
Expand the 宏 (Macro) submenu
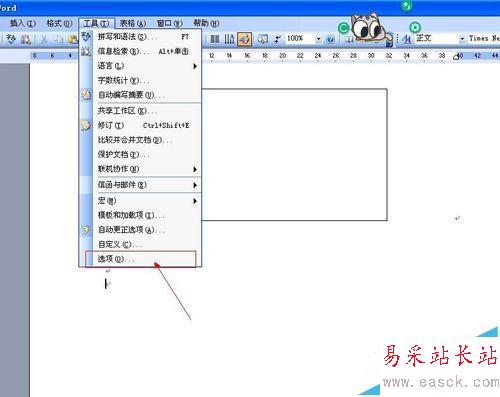pyautogui.click(x=195, y=201)
